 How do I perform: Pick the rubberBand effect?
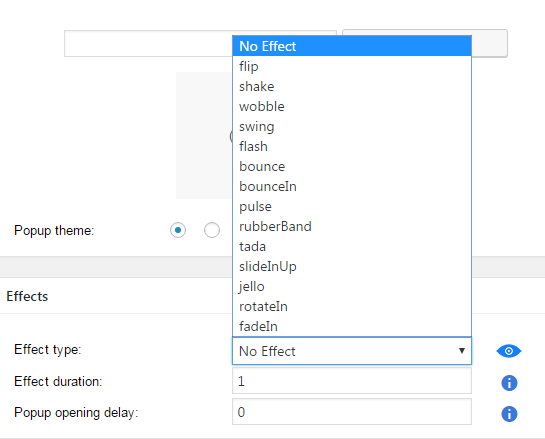coord(352,226)
